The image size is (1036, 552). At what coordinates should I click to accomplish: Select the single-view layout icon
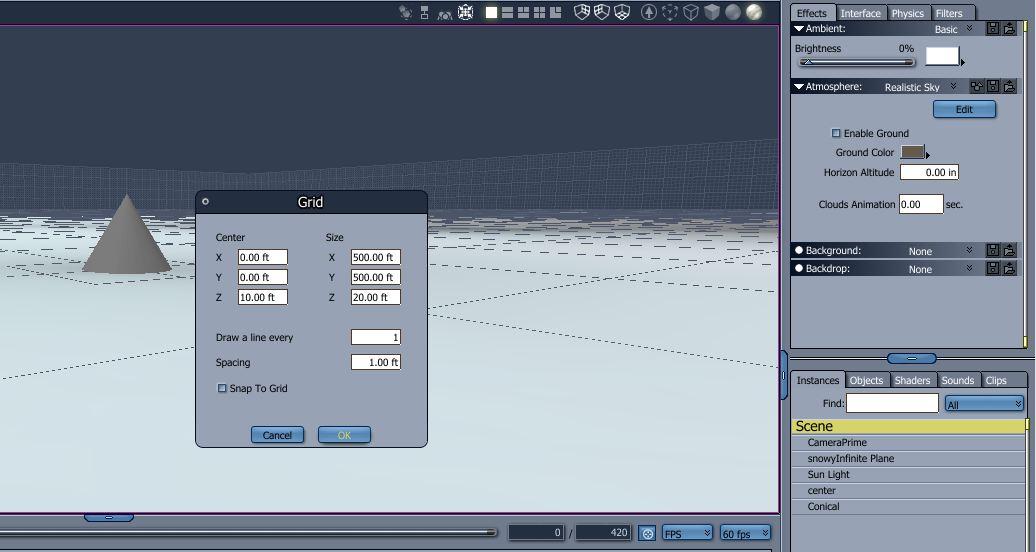click(491, 12)
